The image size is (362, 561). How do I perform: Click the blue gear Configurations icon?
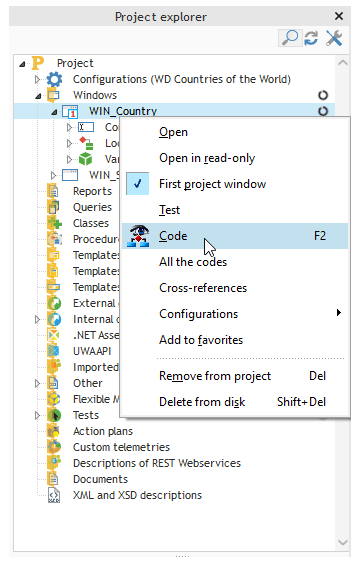(54, 79)
